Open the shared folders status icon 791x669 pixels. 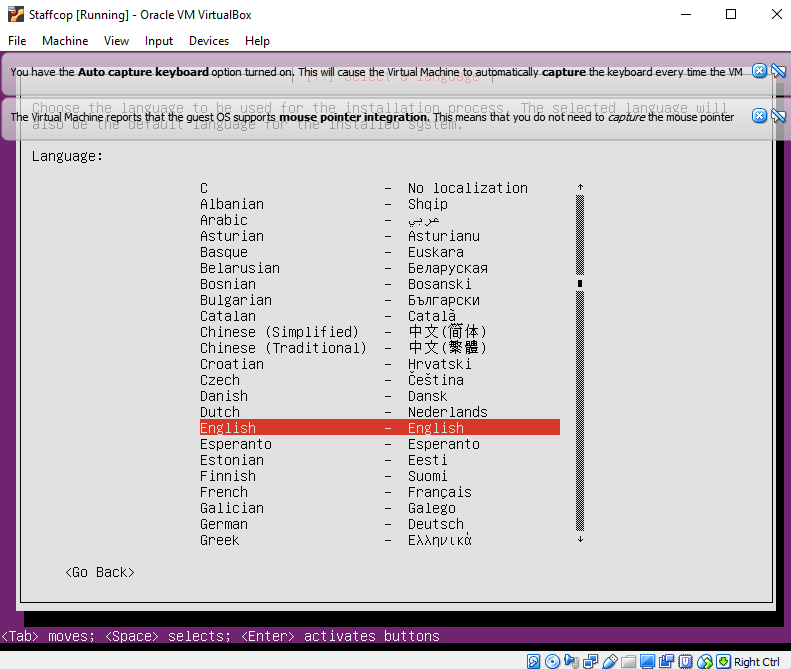tap(629, 661)
